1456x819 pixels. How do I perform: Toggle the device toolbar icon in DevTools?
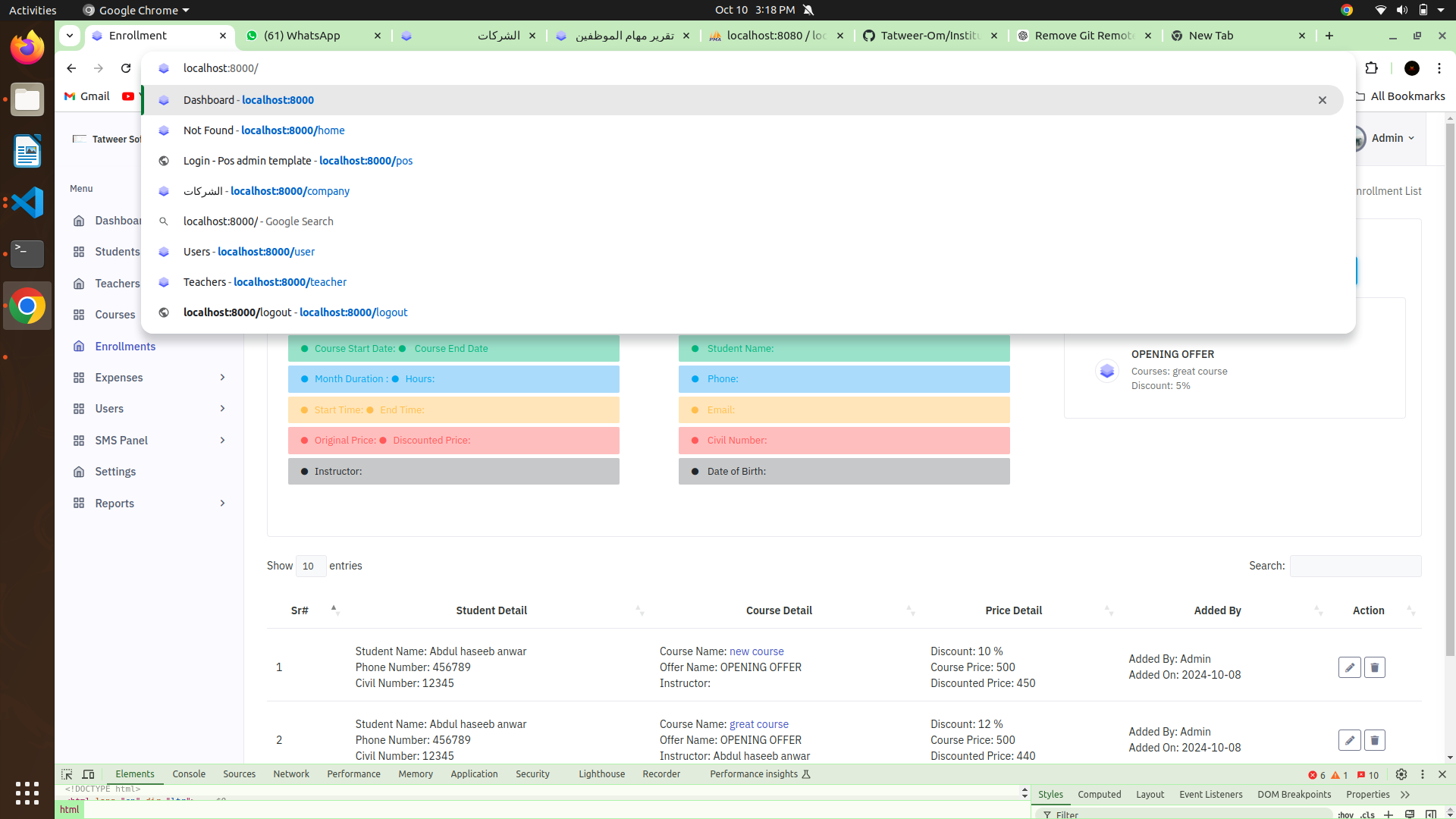[88, 774]
